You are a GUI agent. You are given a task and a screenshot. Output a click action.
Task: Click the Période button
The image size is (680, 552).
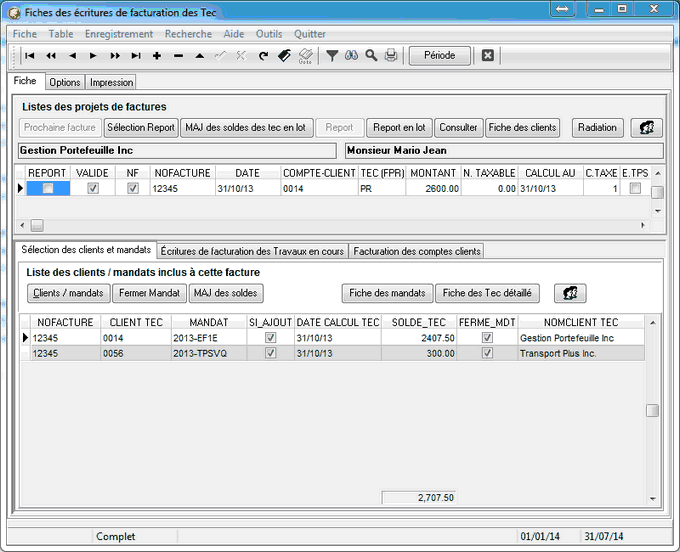(x=439, y=56)
